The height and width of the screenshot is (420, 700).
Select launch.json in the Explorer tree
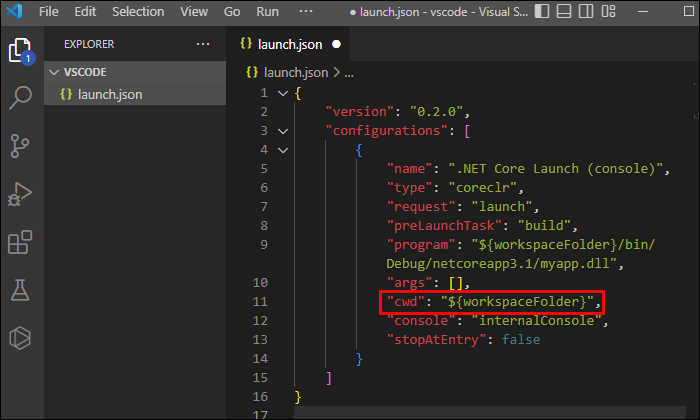pos(109,94)
